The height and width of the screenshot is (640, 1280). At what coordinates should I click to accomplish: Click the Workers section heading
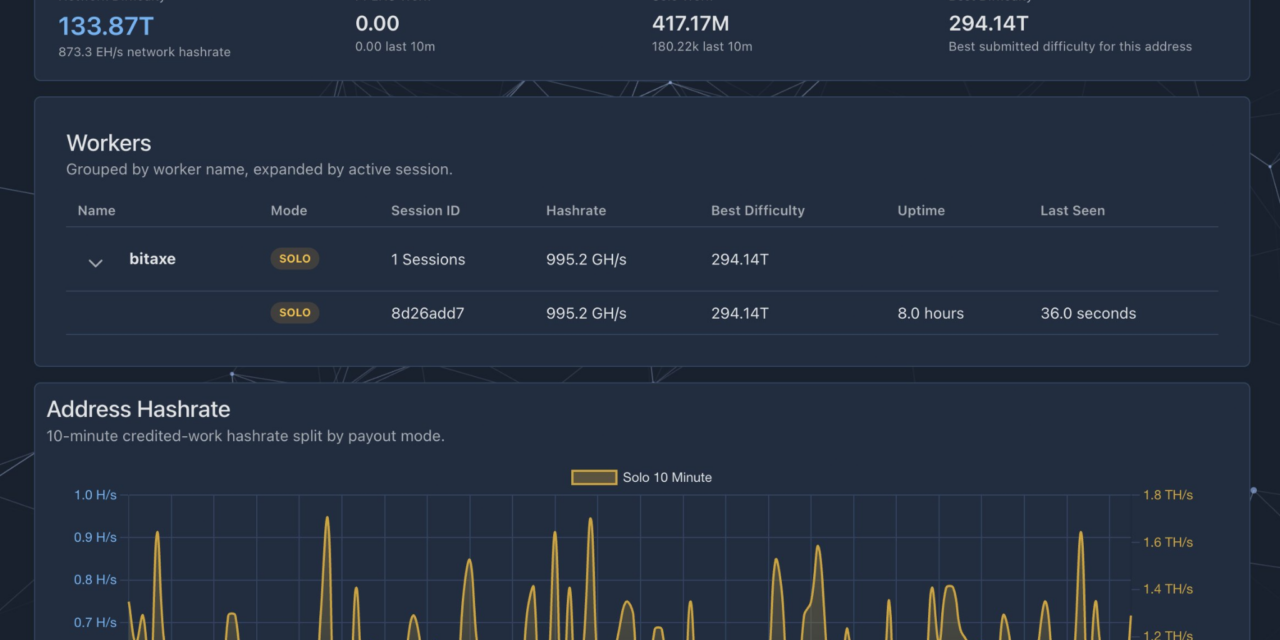pyautogui.click(x=109, y=143)
